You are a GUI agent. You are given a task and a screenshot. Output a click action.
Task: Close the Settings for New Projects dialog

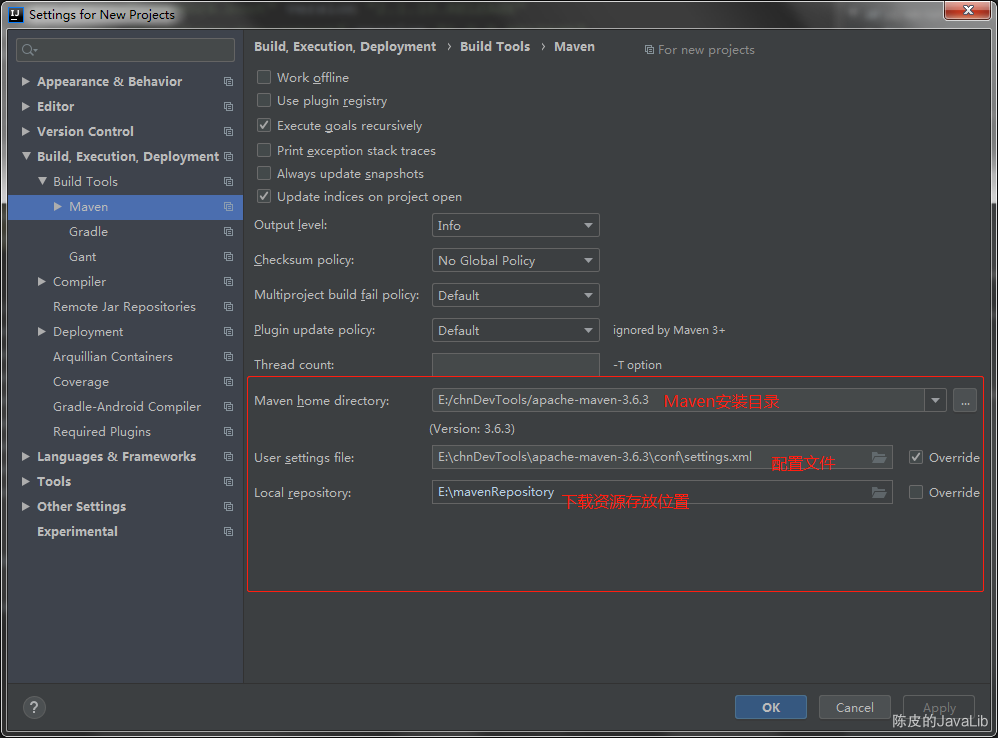[967, 10]
